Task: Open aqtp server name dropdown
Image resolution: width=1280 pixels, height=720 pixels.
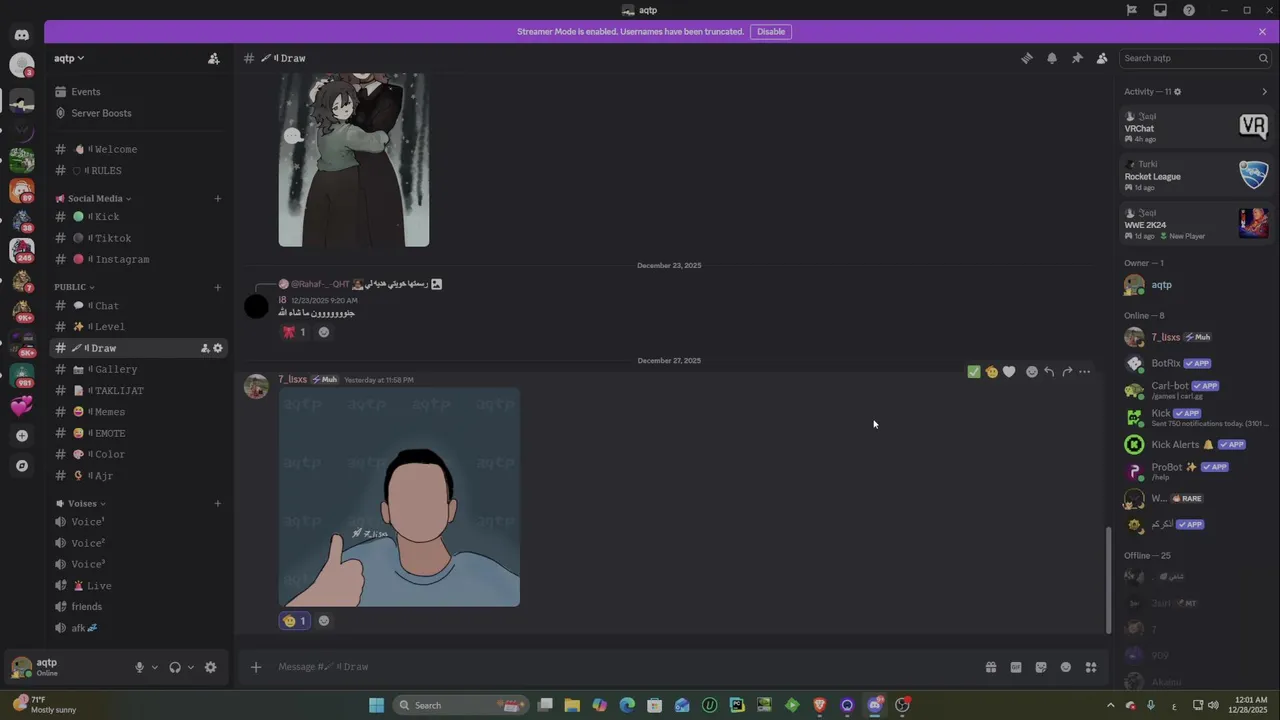Action: (x=69, y=59)
